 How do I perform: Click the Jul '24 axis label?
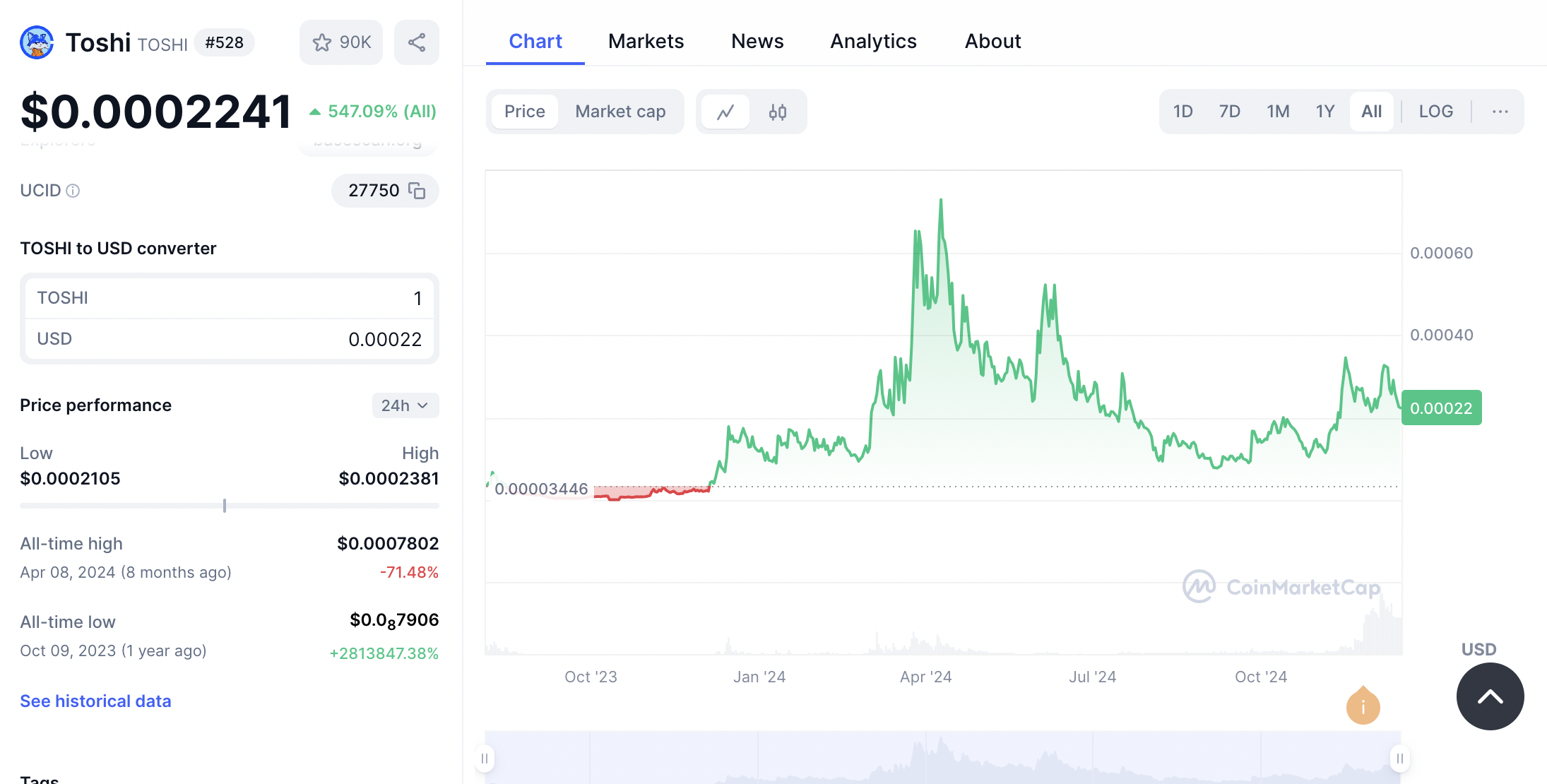pyautogui.click(x=1092, y=677)
